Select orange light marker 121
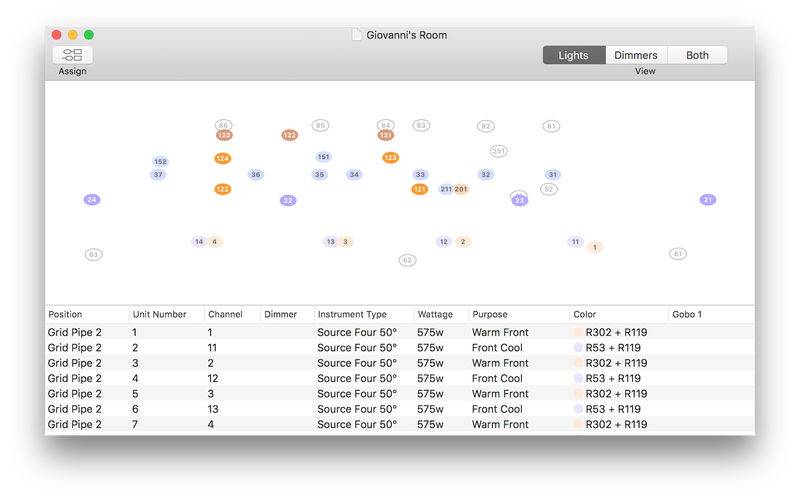Screen dimensions: 800x500 tap(420, 189)
